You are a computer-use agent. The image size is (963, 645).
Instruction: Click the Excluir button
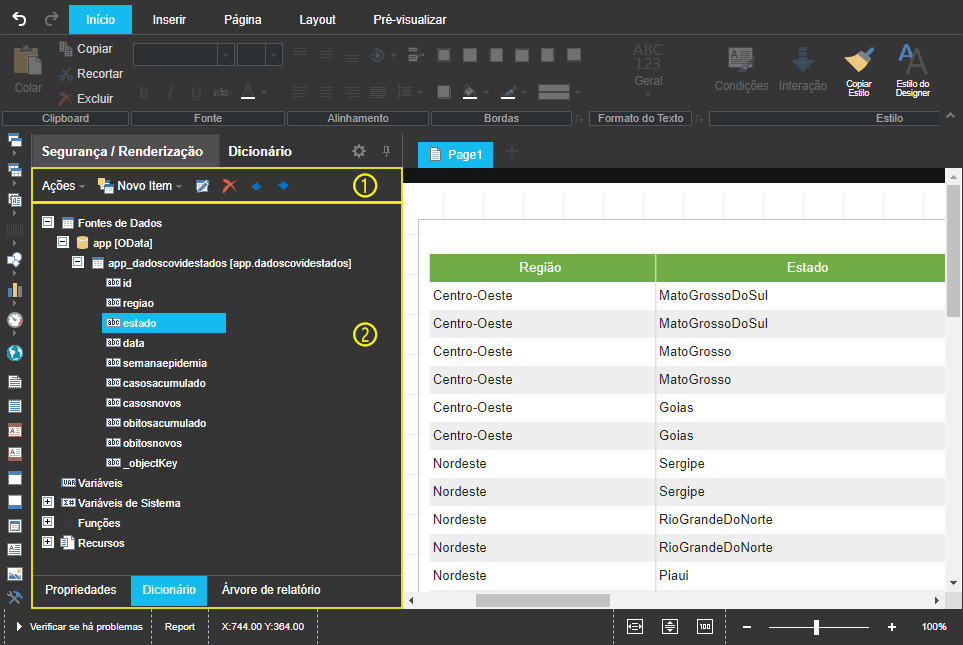pos(86,98)
